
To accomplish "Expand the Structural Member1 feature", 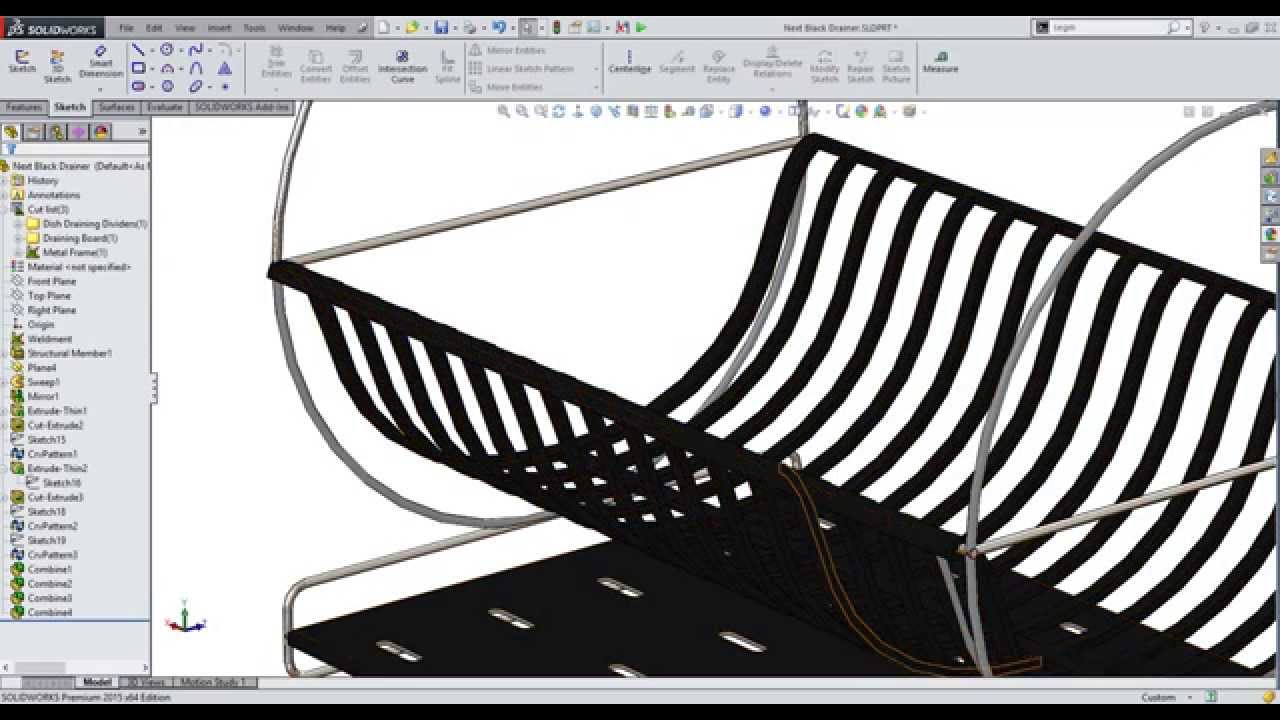I will pos(5,353).
